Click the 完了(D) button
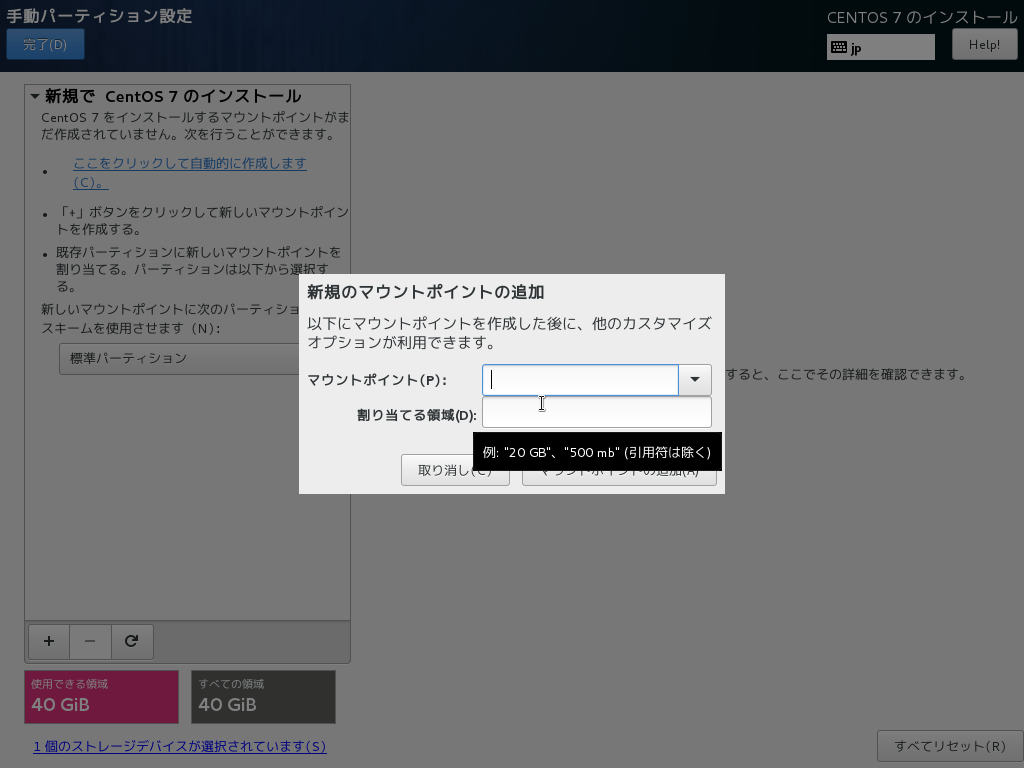 click(45, 44)
